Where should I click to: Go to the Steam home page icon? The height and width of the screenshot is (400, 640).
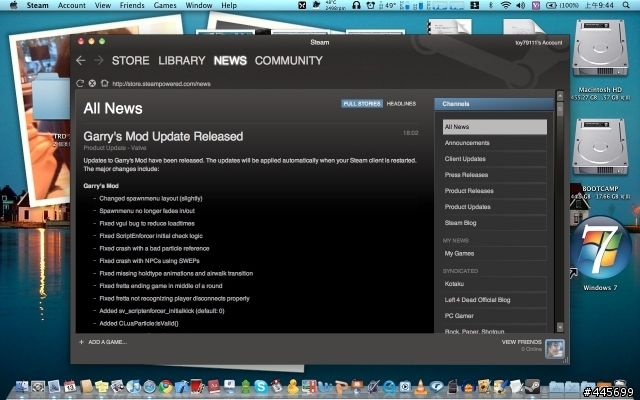104,83
